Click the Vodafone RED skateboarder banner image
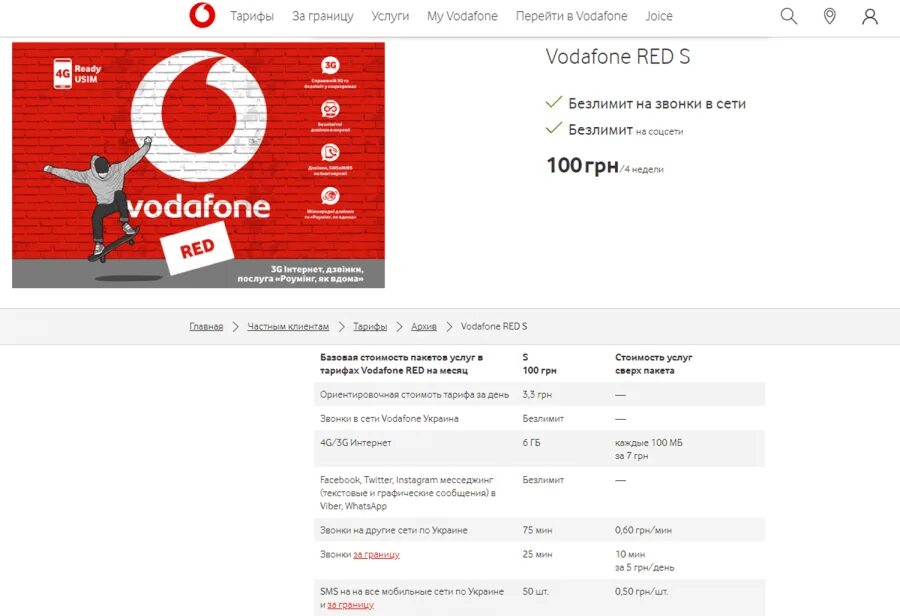This screenshot has height=616, width=900. coord(199,165)
